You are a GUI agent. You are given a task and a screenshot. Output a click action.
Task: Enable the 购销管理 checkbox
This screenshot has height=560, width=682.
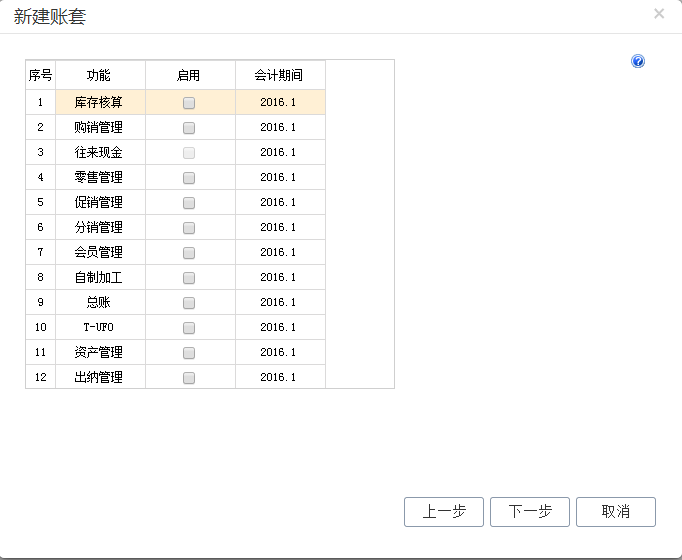[x=189, y=128]
